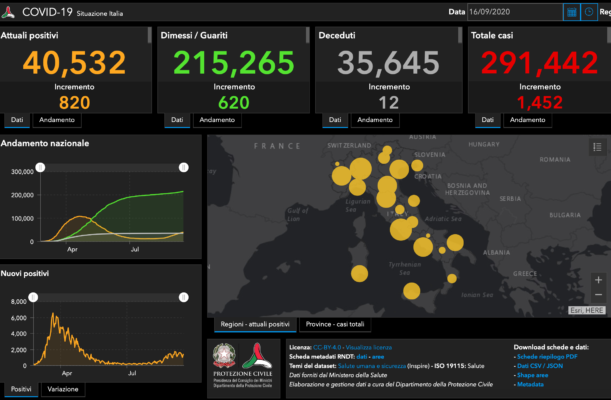Screen dimensions: 611x400
Task: Open the Shape aree link
Action: click(x=532, y=375)
